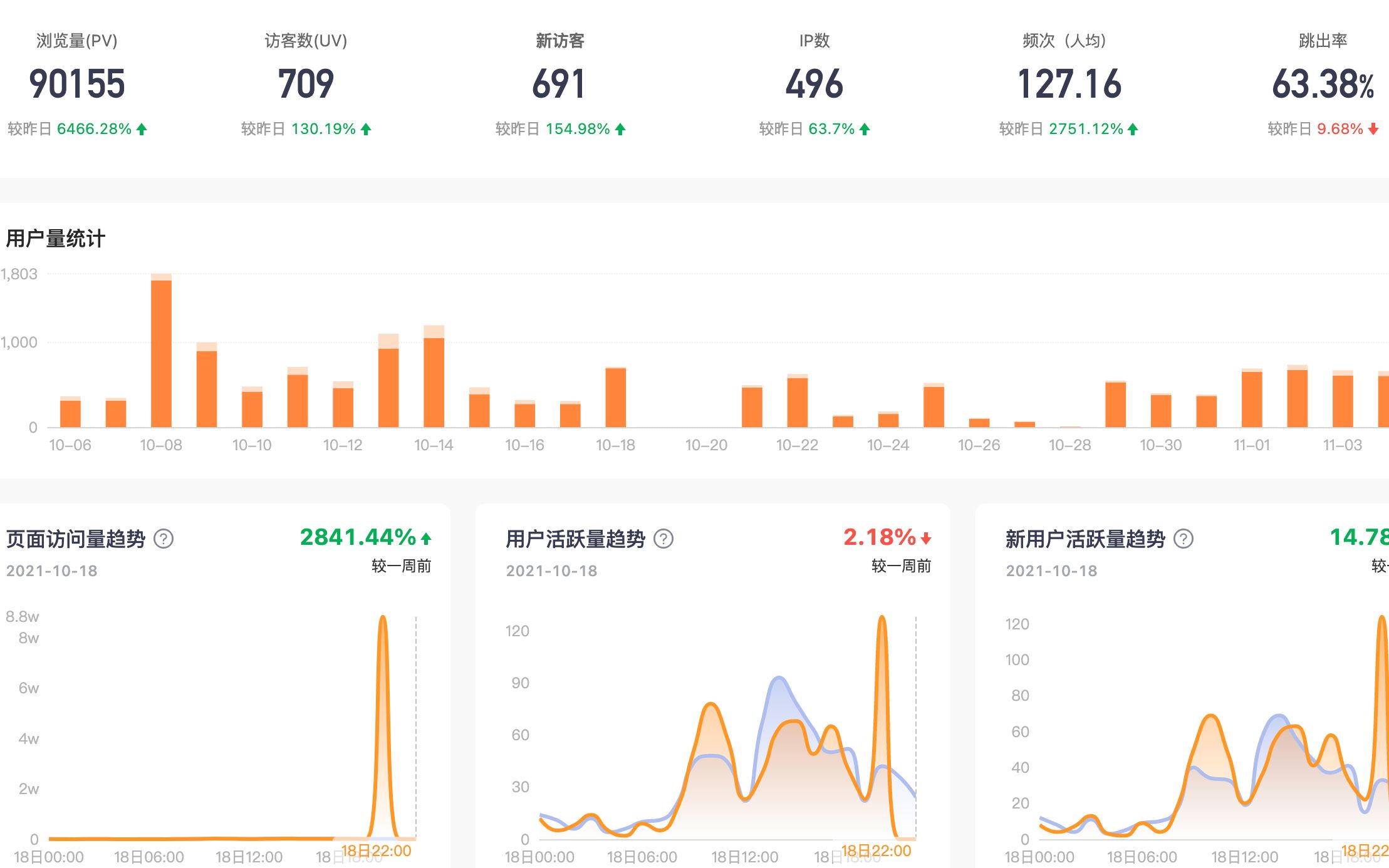Viewport: 1389px width, 868px height.
Task: Click the 10-06 bar in user chart
Action: pos(70,412)
